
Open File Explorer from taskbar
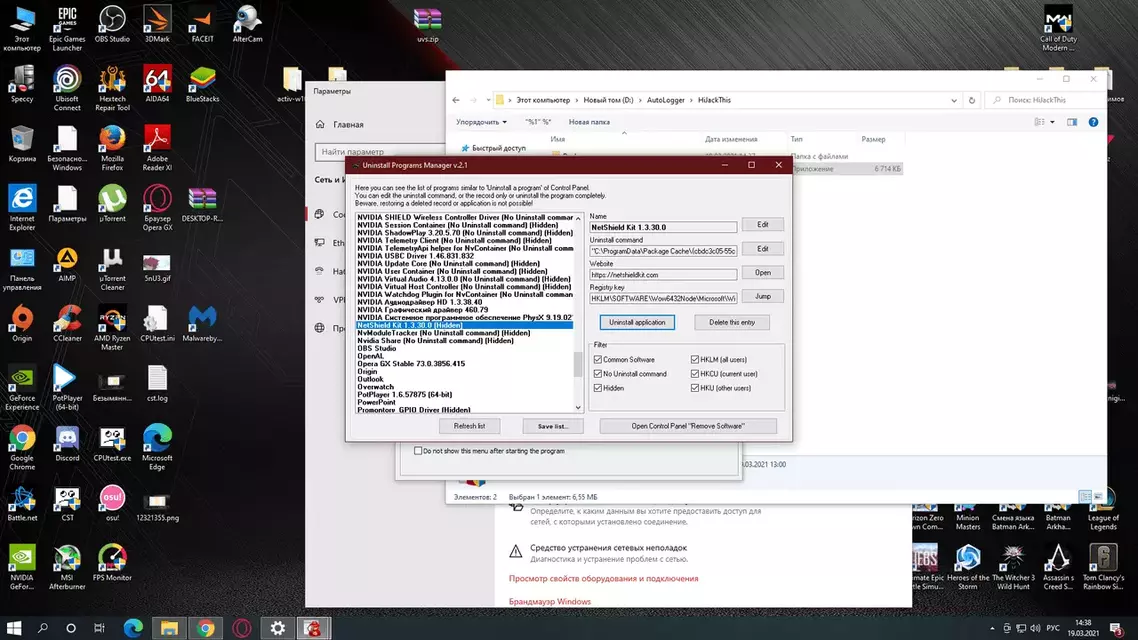click(x=169, y=628)
